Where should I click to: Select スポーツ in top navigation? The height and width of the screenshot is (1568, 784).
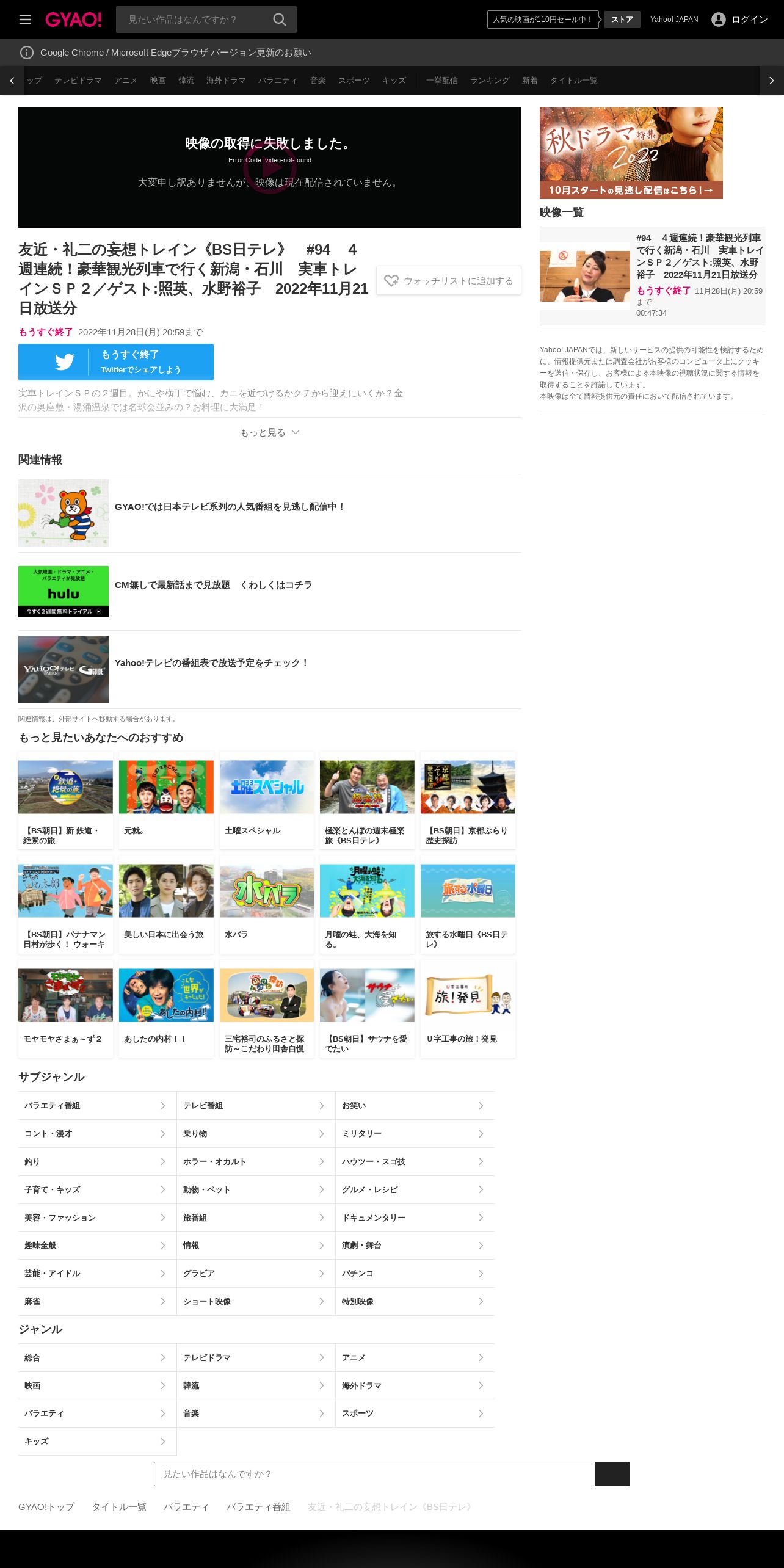(x=354, y=81)
